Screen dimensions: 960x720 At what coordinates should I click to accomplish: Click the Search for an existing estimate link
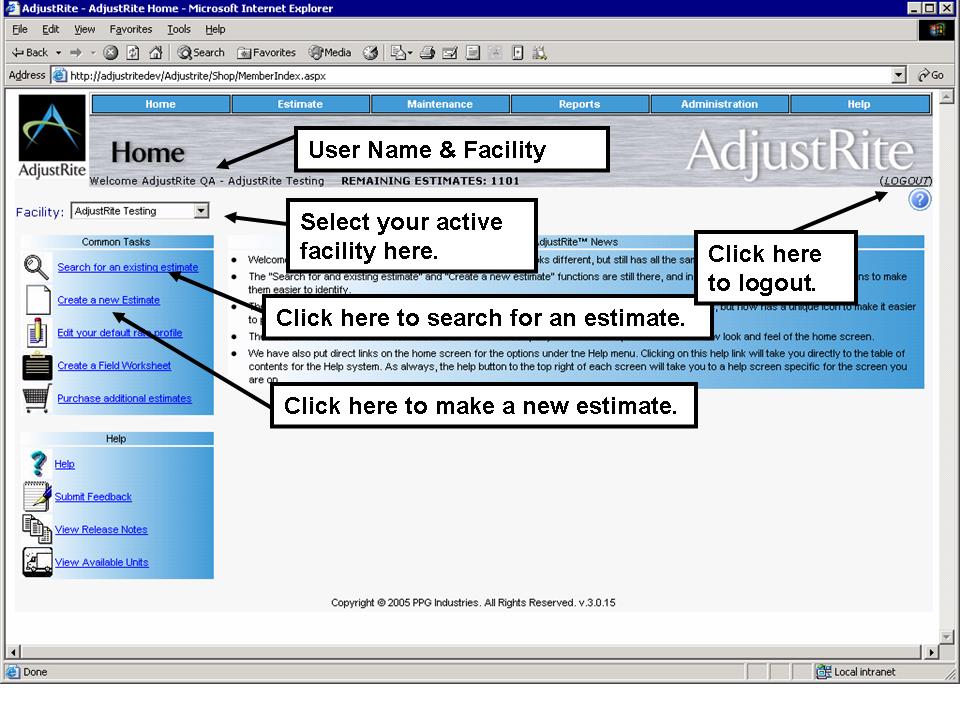[127, 268]
